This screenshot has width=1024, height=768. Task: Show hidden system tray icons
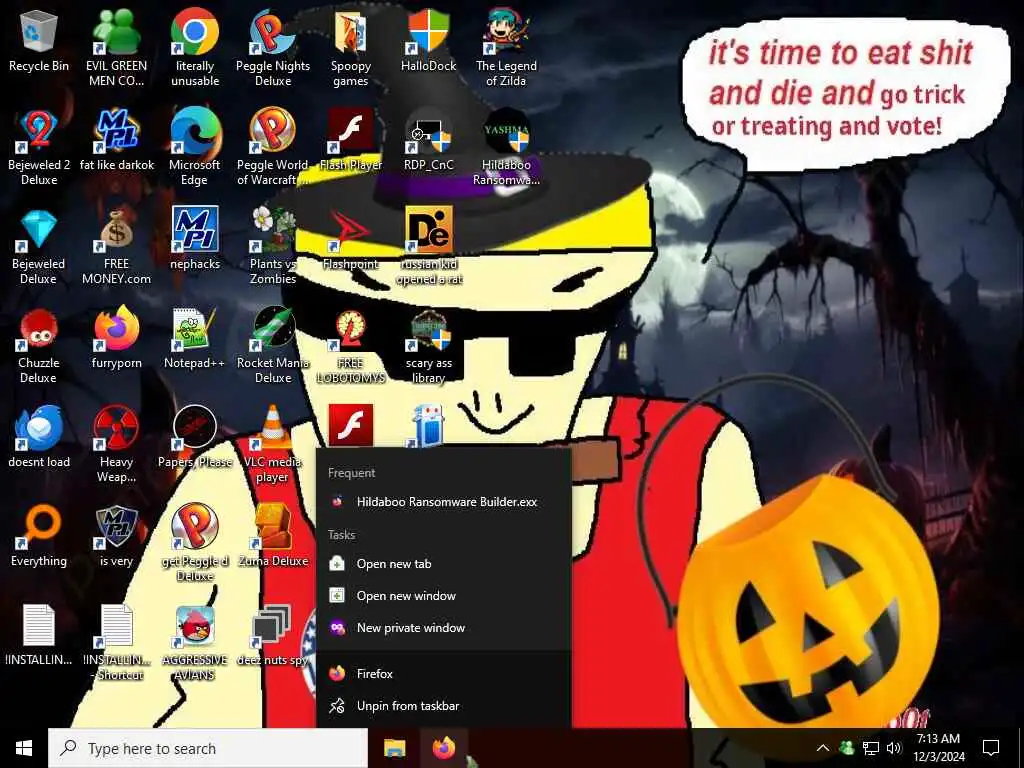point(823,748)
